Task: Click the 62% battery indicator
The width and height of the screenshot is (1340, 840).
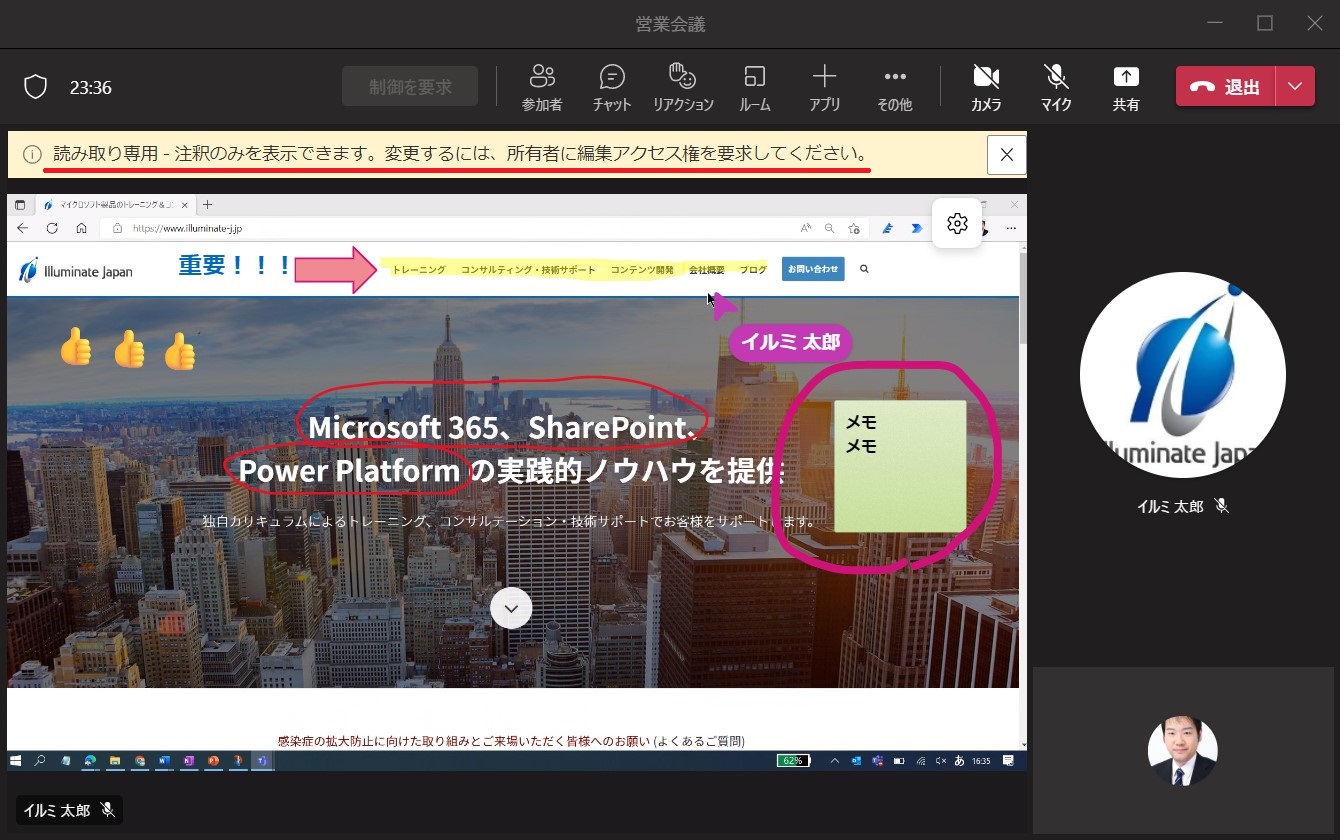Action: [x=793, y=761]
